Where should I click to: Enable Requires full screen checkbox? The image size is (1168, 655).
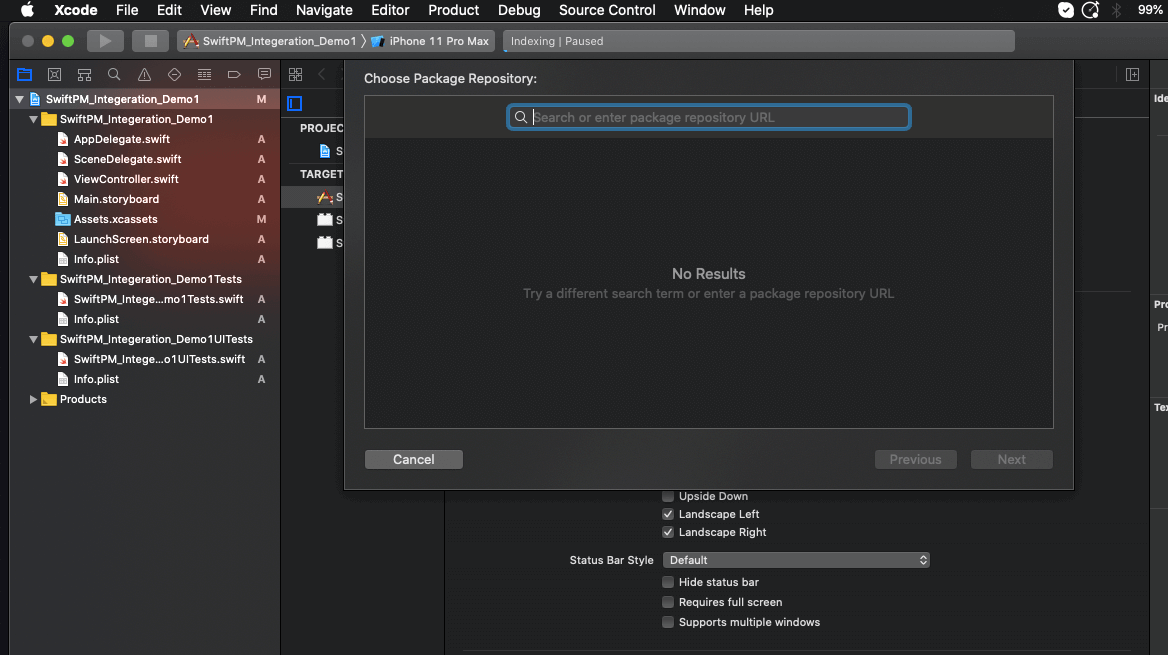(x=668, y=602)
